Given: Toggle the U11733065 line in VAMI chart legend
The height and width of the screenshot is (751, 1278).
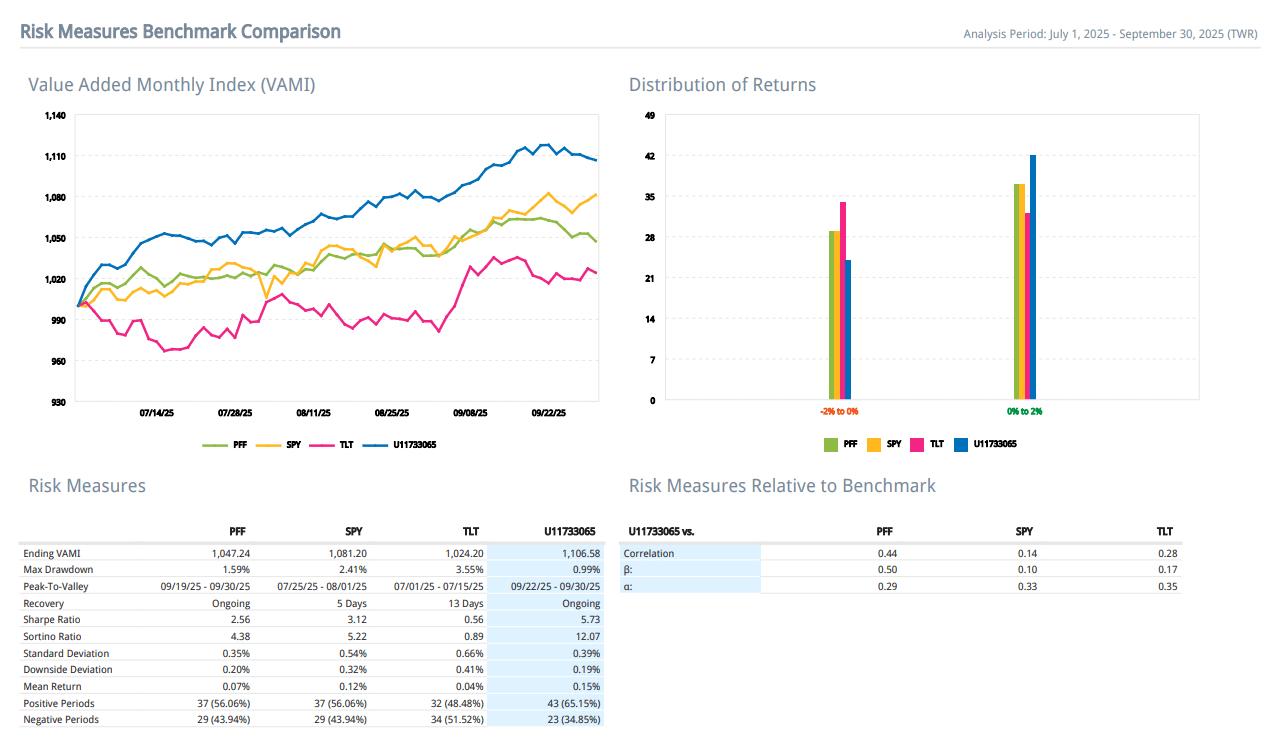Looking at the screenshot, I should (x=399, y=444).
